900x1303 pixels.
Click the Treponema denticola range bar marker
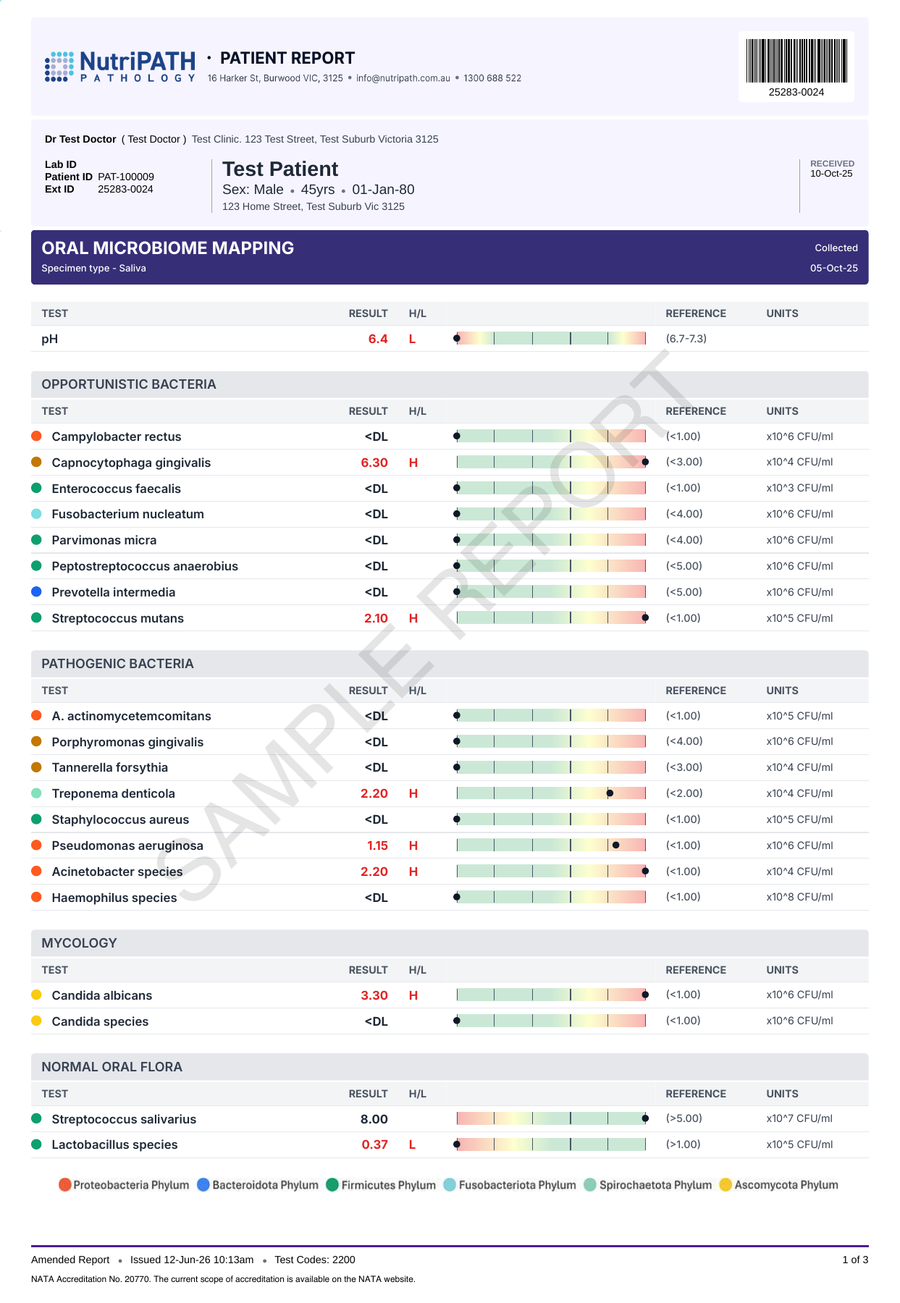(x=610, y=793)
